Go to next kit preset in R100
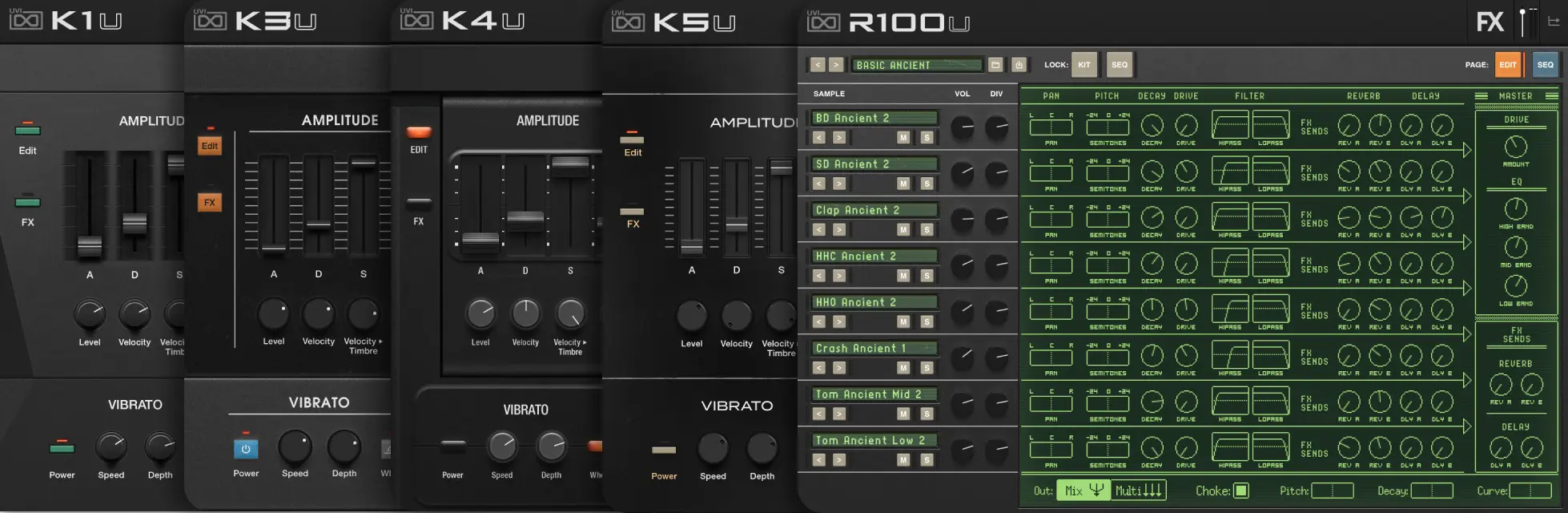 click(836, 65)
